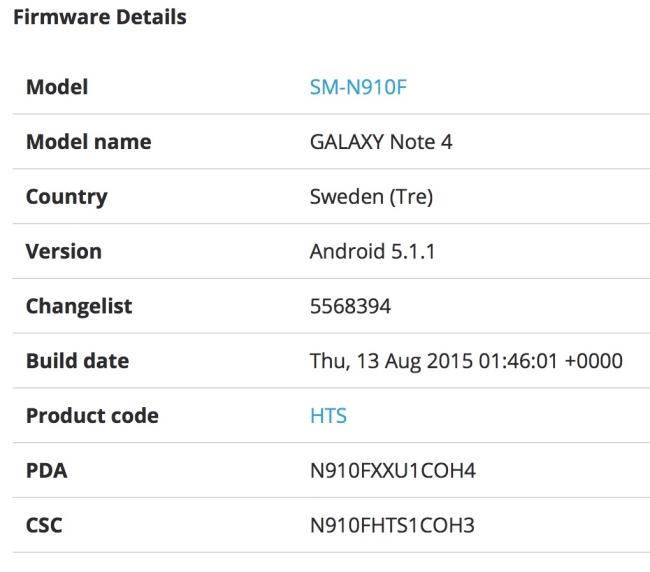Select the Android 5.1.1 version text
This screenshot has height=572, width=650.
pos(373,251)
